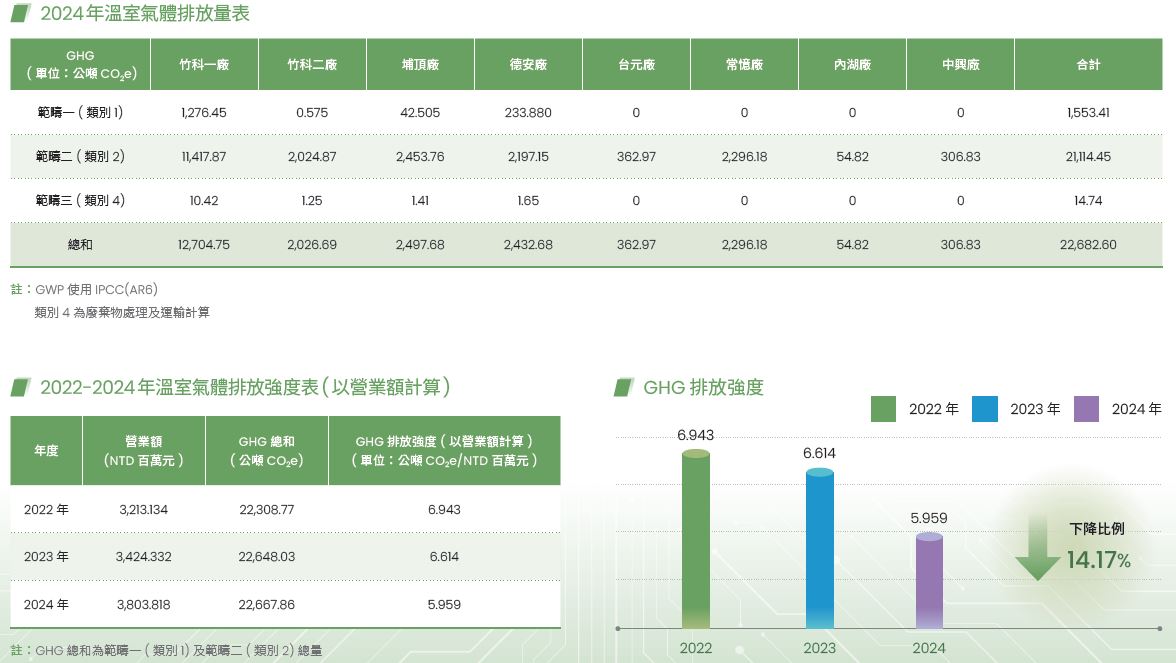Click the 內湖廠 column header
This screenshot has width=1176, height=663.
pyautogui.click(x=852, y=65)
